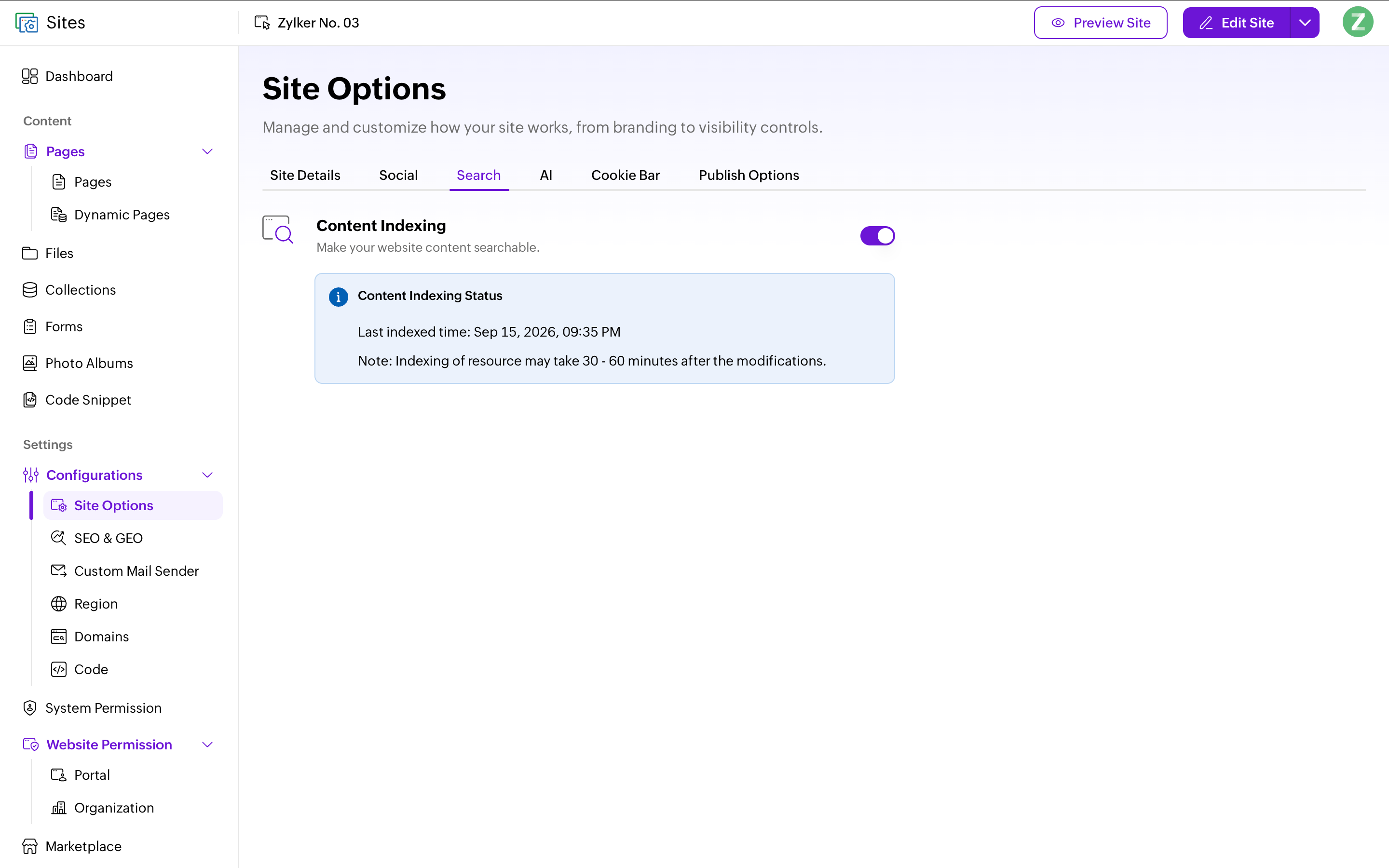Image resolution: width=1389 pixels, height=868 pixels.
Task: Switch to the Social tab
Action: (398, 175)
